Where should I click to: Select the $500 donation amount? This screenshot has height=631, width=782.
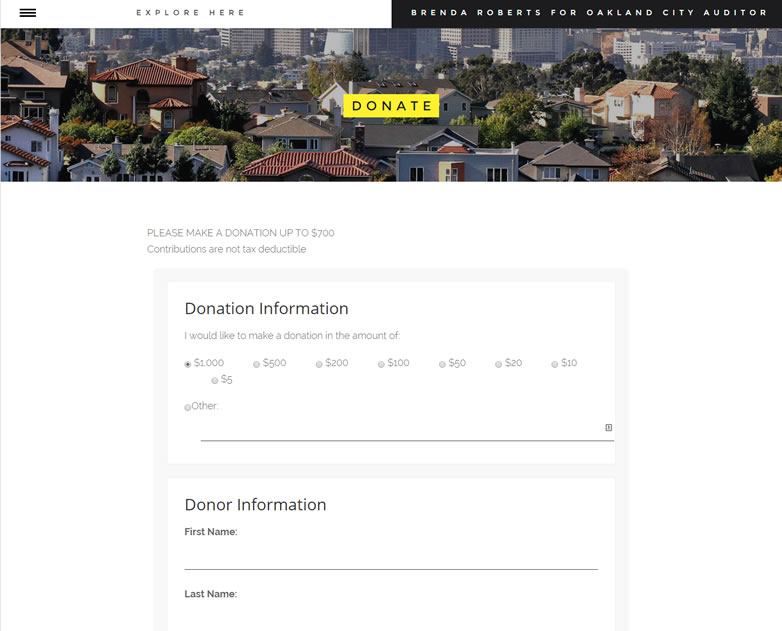coord(256,364)
